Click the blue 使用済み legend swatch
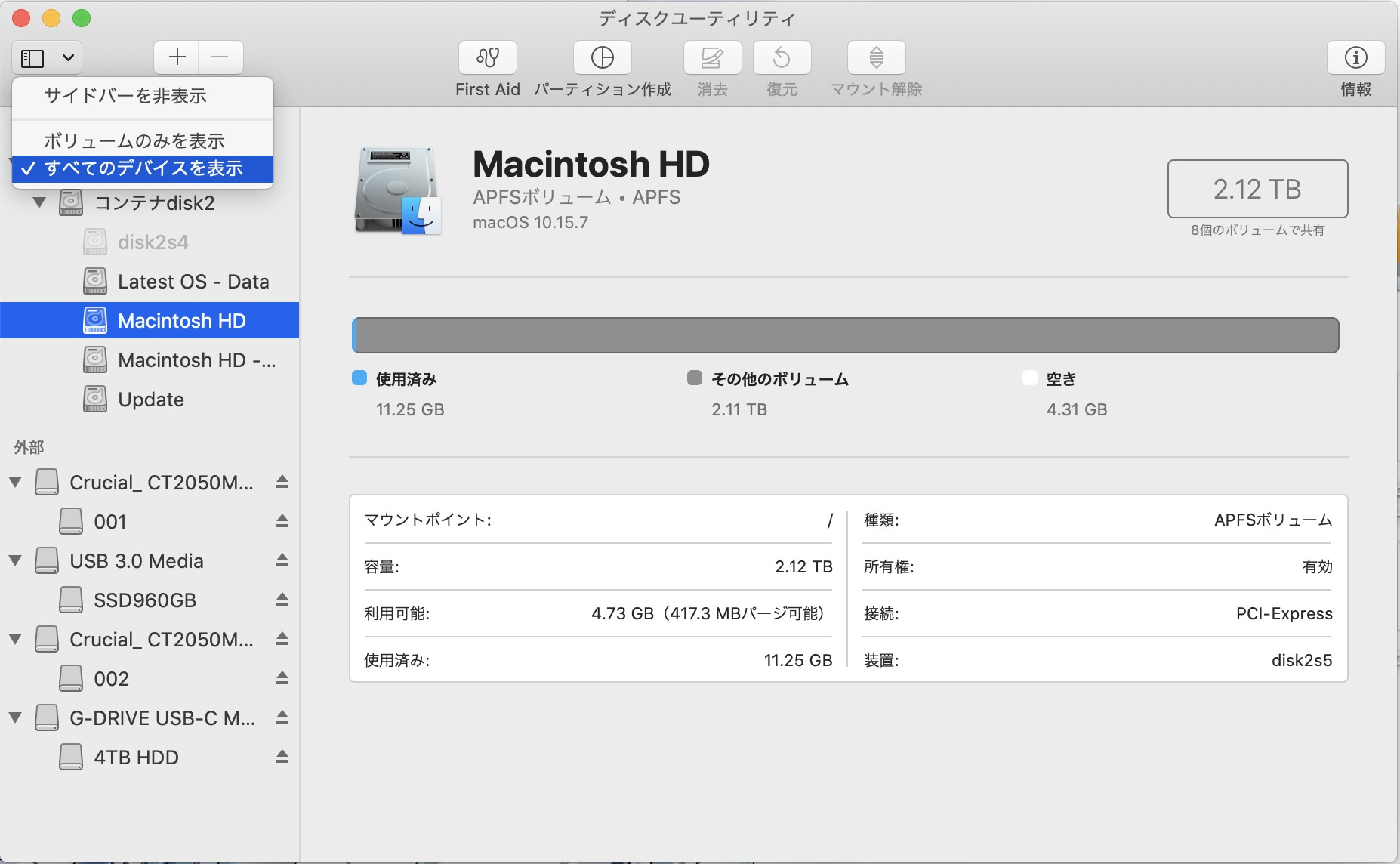Image resolution: width=1400 pixels, height=864 pixels. click(x=359, y=378)
